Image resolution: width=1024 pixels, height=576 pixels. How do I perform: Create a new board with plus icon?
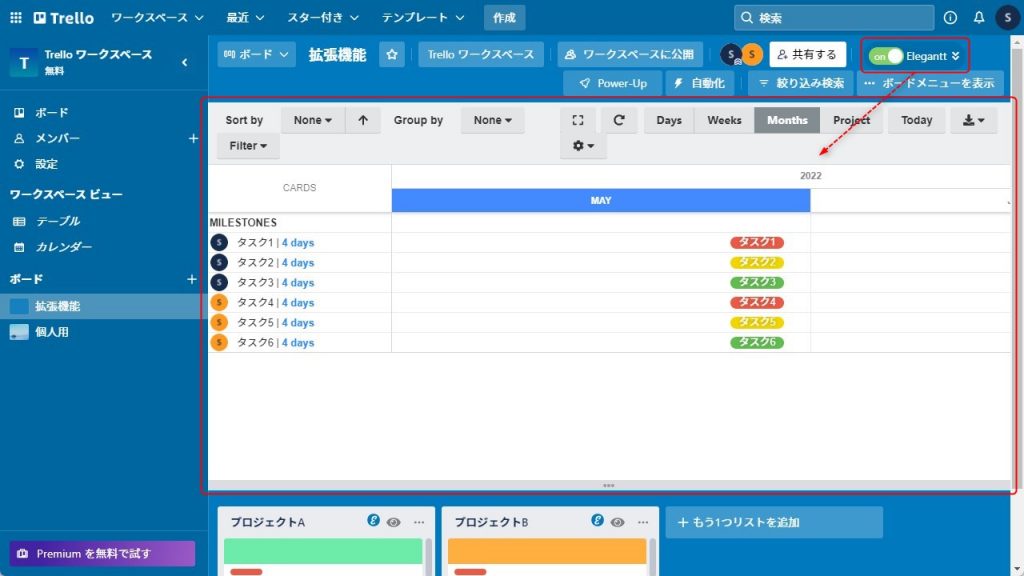pos(191,279)
